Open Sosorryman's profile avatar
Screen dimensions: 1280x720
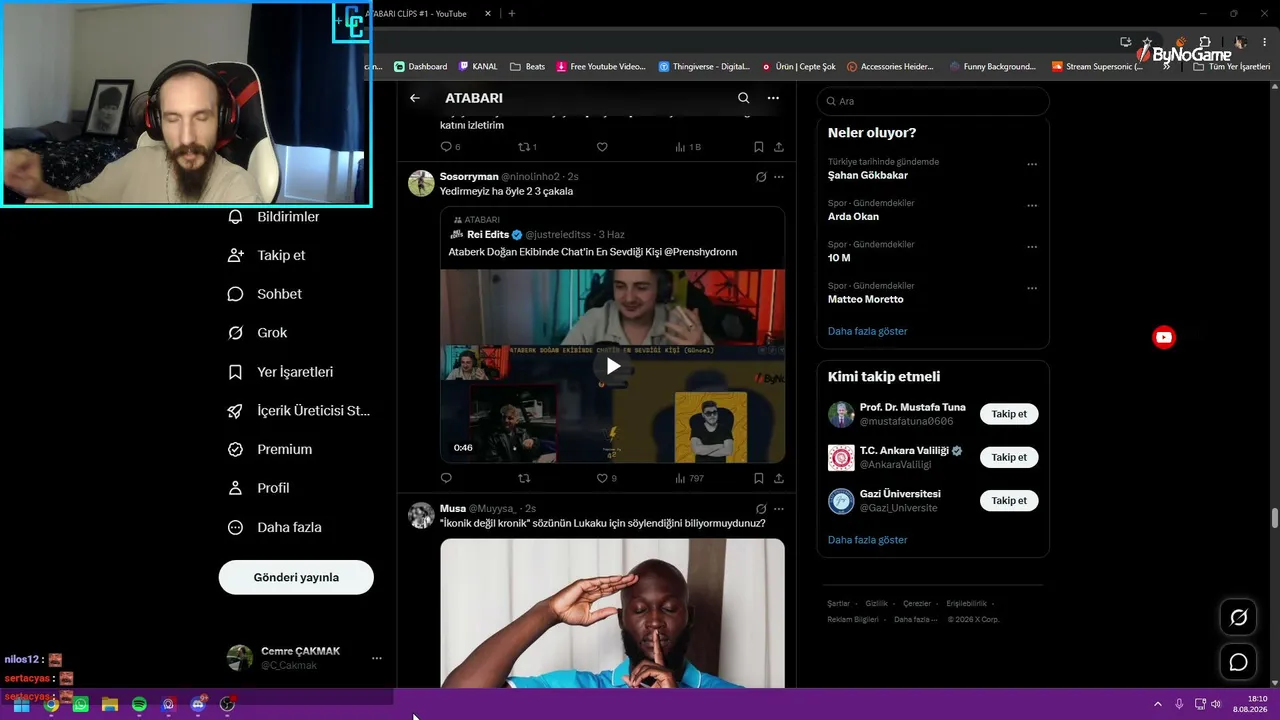point(421,183)
